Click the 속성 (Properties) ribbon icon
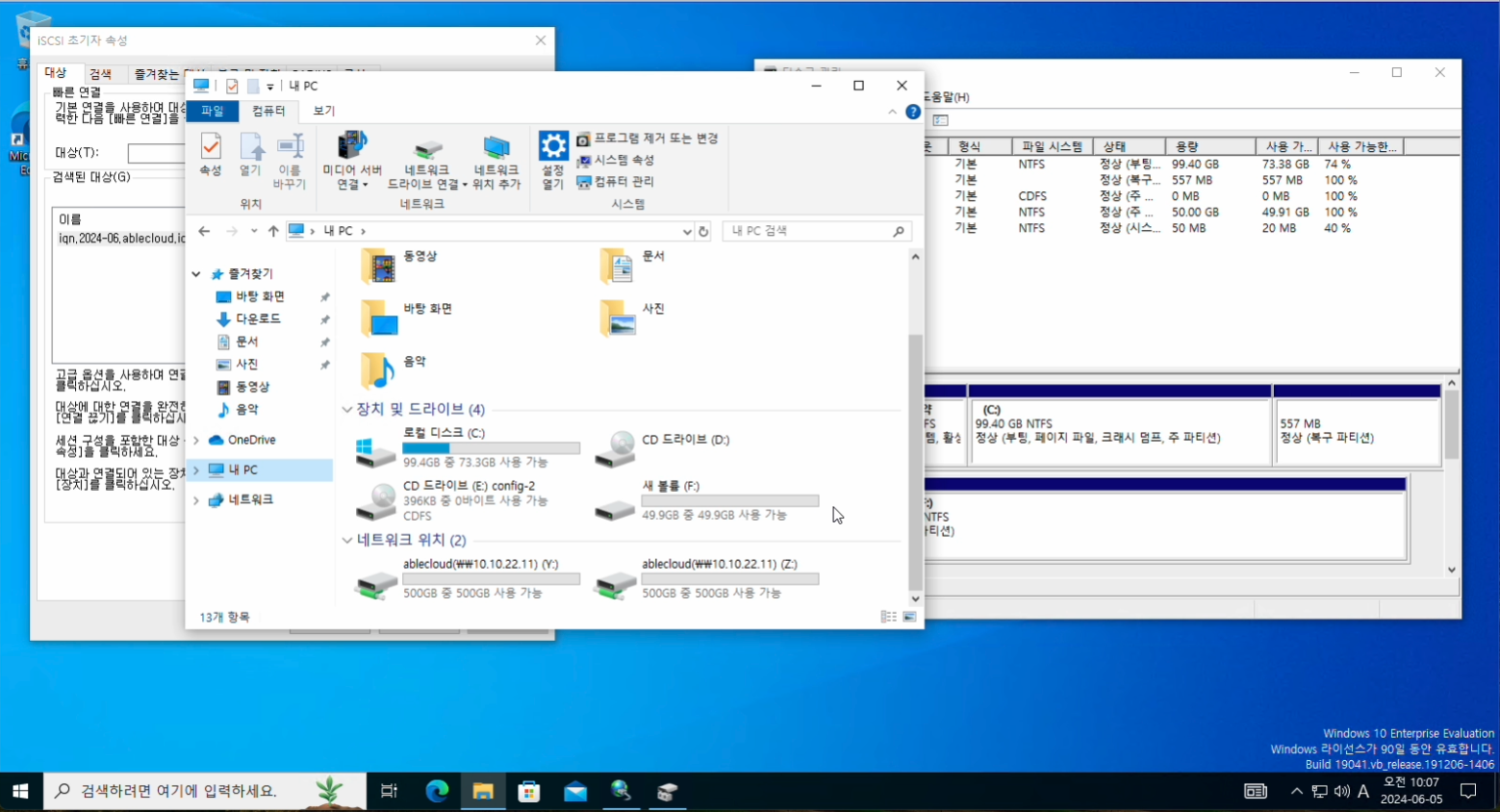This screenshot has width=1500, height=812. [210, 154]
